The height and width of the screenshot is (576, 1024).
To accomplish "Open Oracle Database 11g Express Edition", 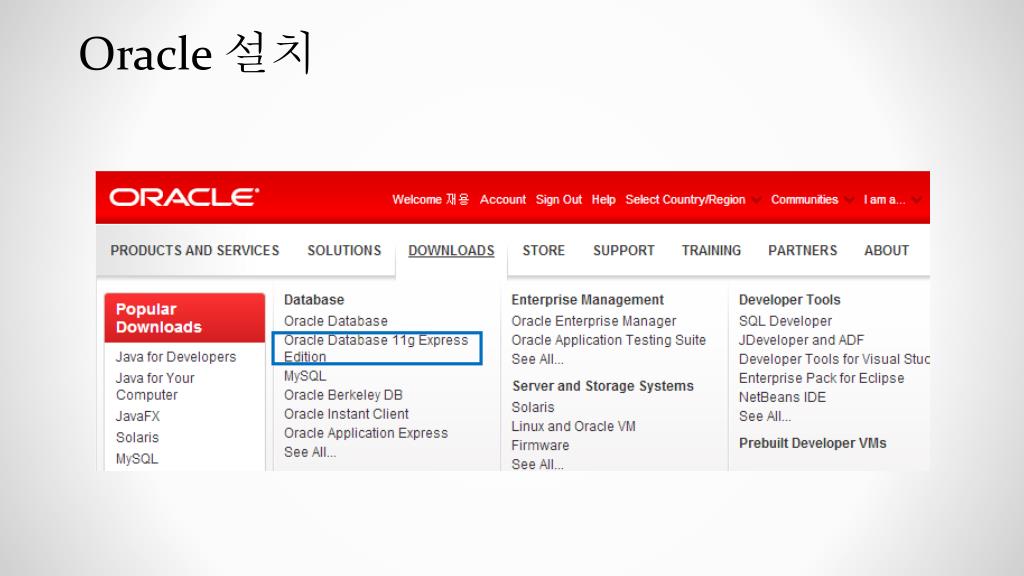I will [x=376, y=348].
